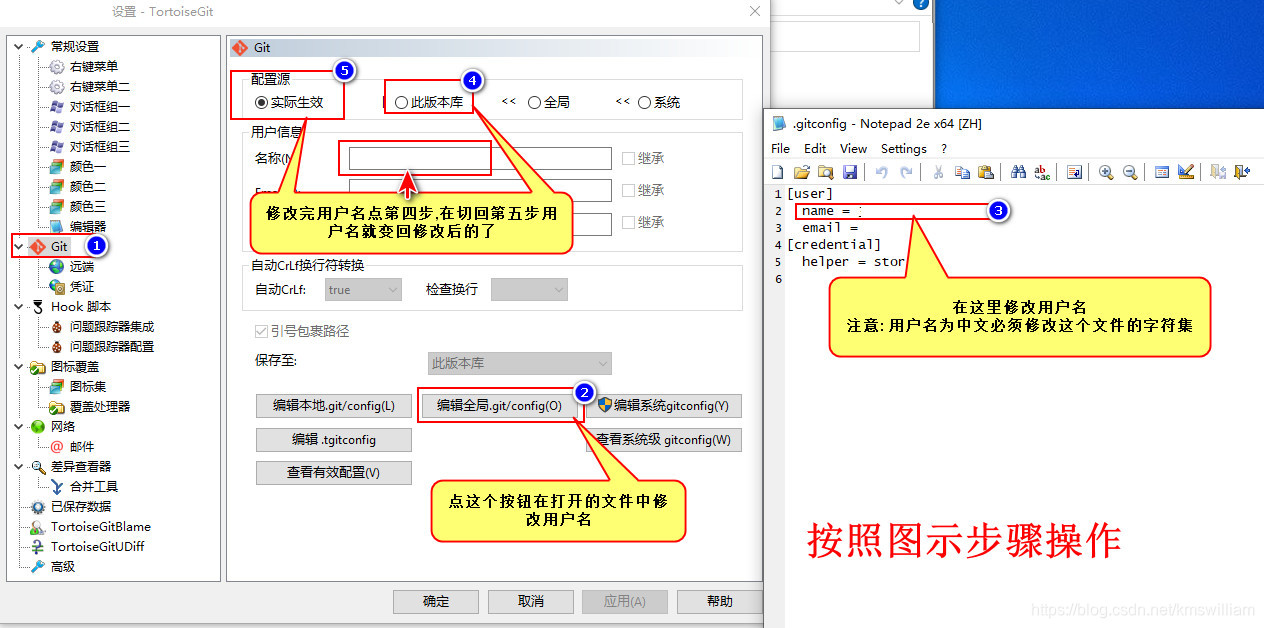The image size is (1264, 628).
Task: Click Zoom In magnifier in Notepad 2e
Action: click(x=1106, y=172)
